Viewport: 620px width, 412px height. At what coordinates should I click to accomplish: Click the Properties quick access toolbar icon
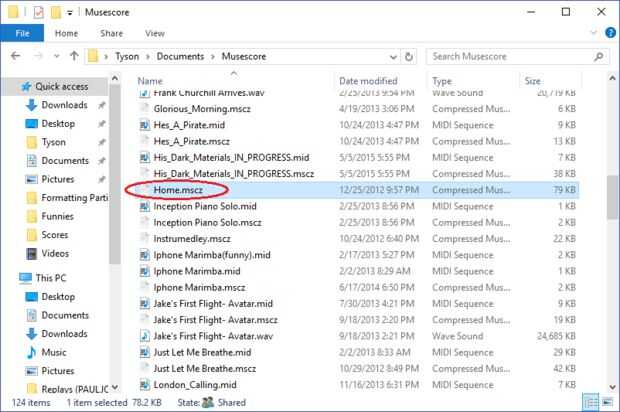pyautogui.click(x=38, y=12)
